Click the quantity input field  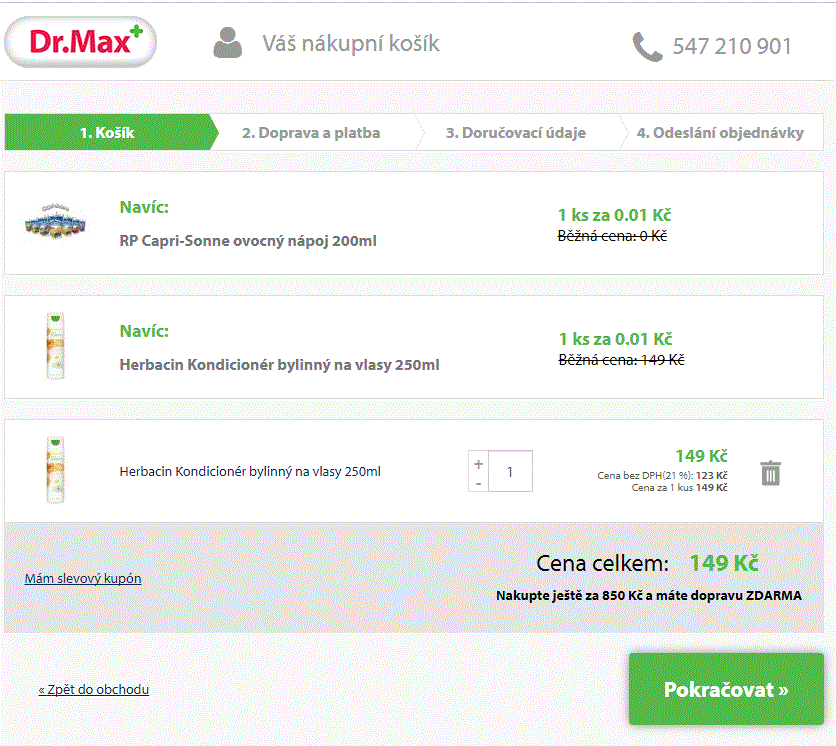(x=510, y=471)
